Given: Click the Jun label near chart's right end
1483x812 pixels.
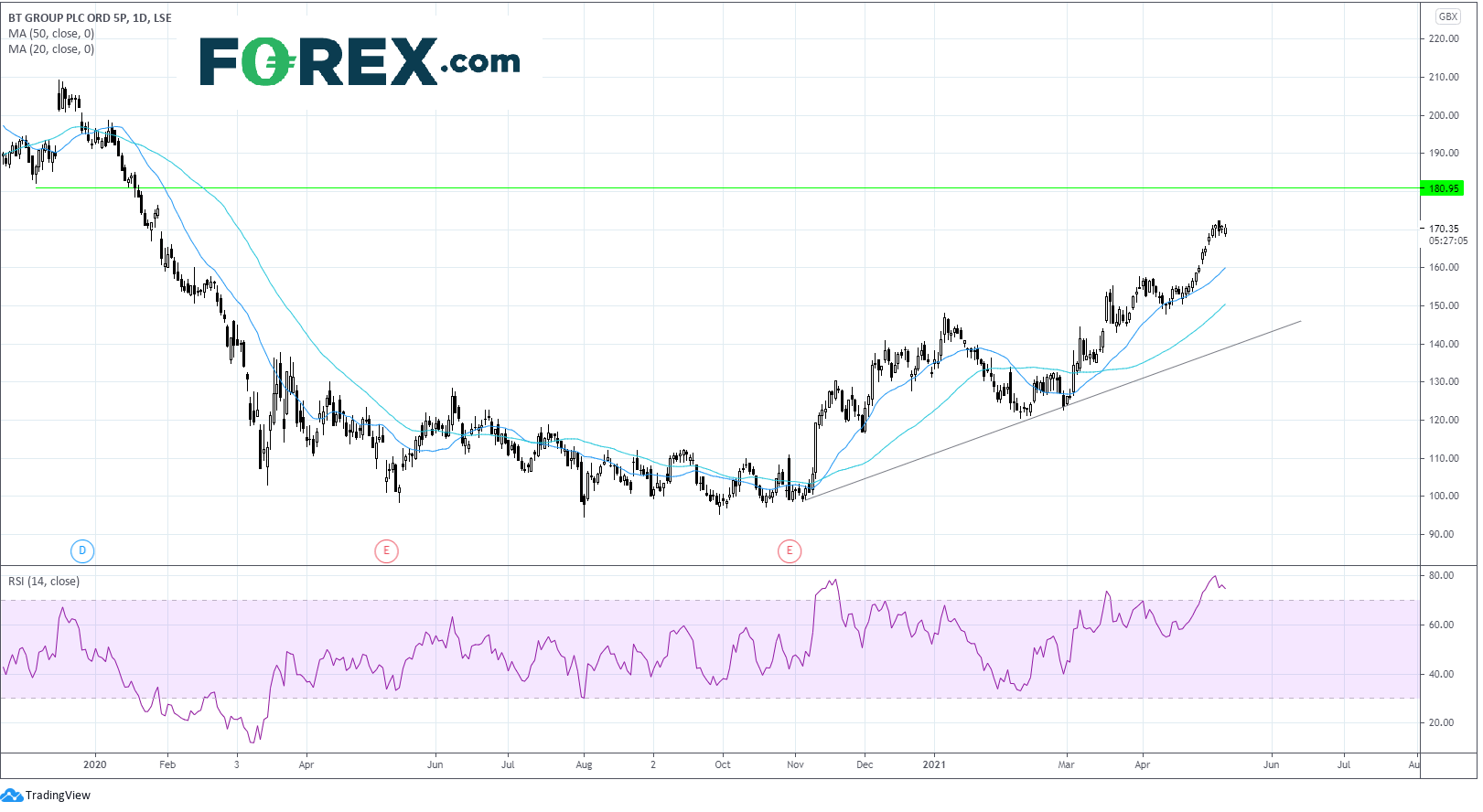Looking at the screenshot, I should pos(1271,764).
